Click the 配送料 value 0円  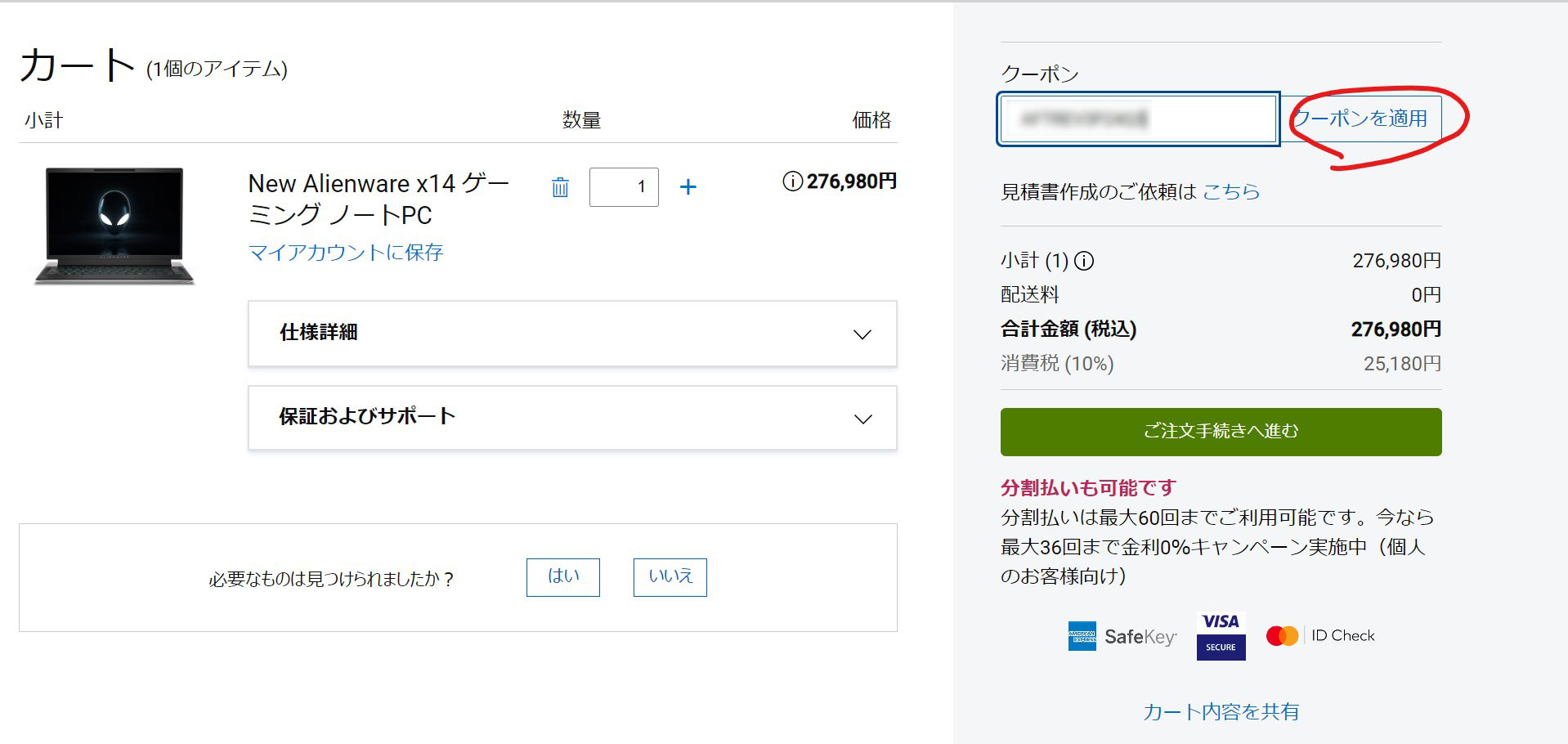point(1426,295)
